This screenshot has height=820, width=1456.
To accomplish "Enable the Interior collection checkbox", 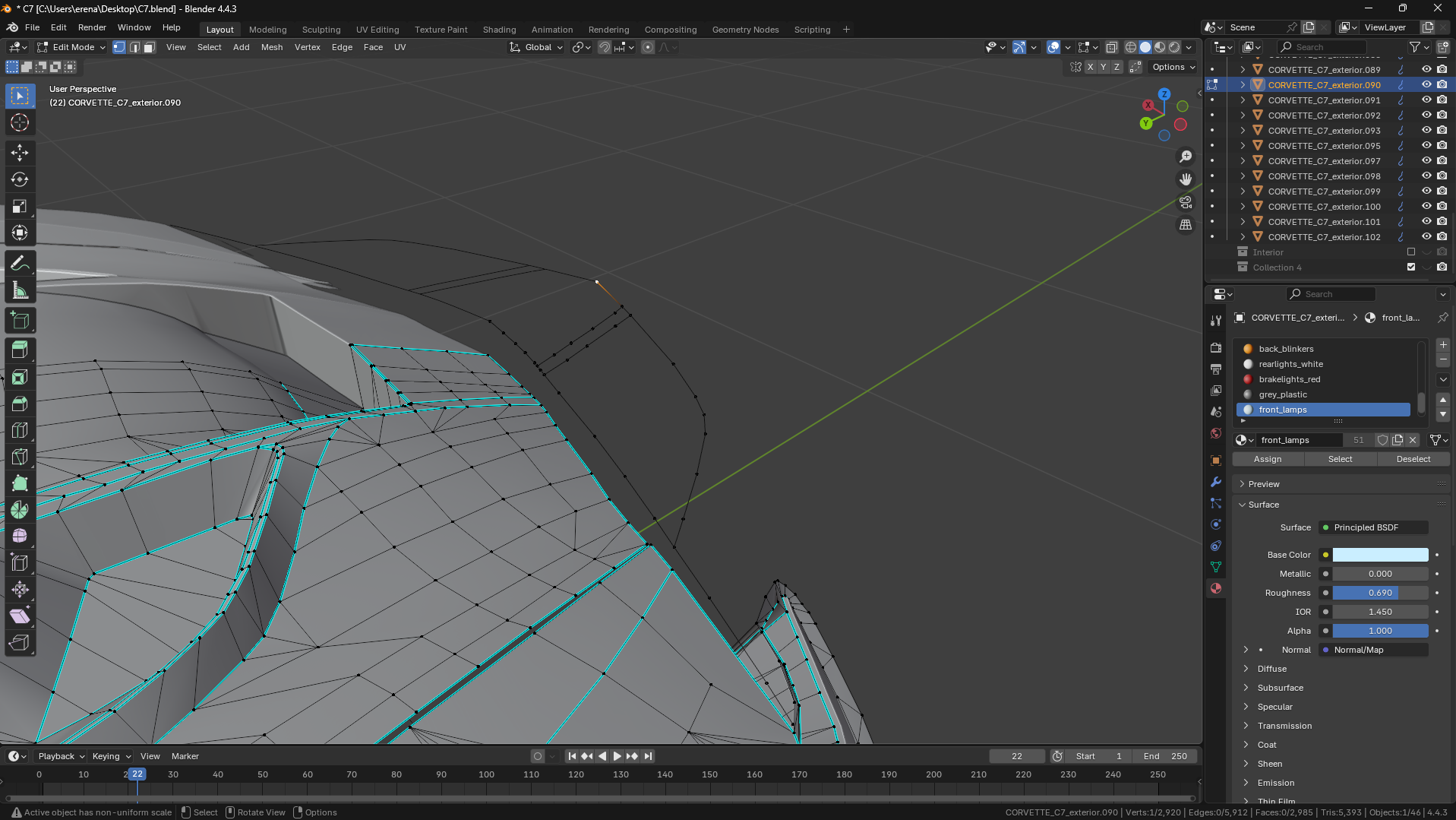I will coord(1411,252).
